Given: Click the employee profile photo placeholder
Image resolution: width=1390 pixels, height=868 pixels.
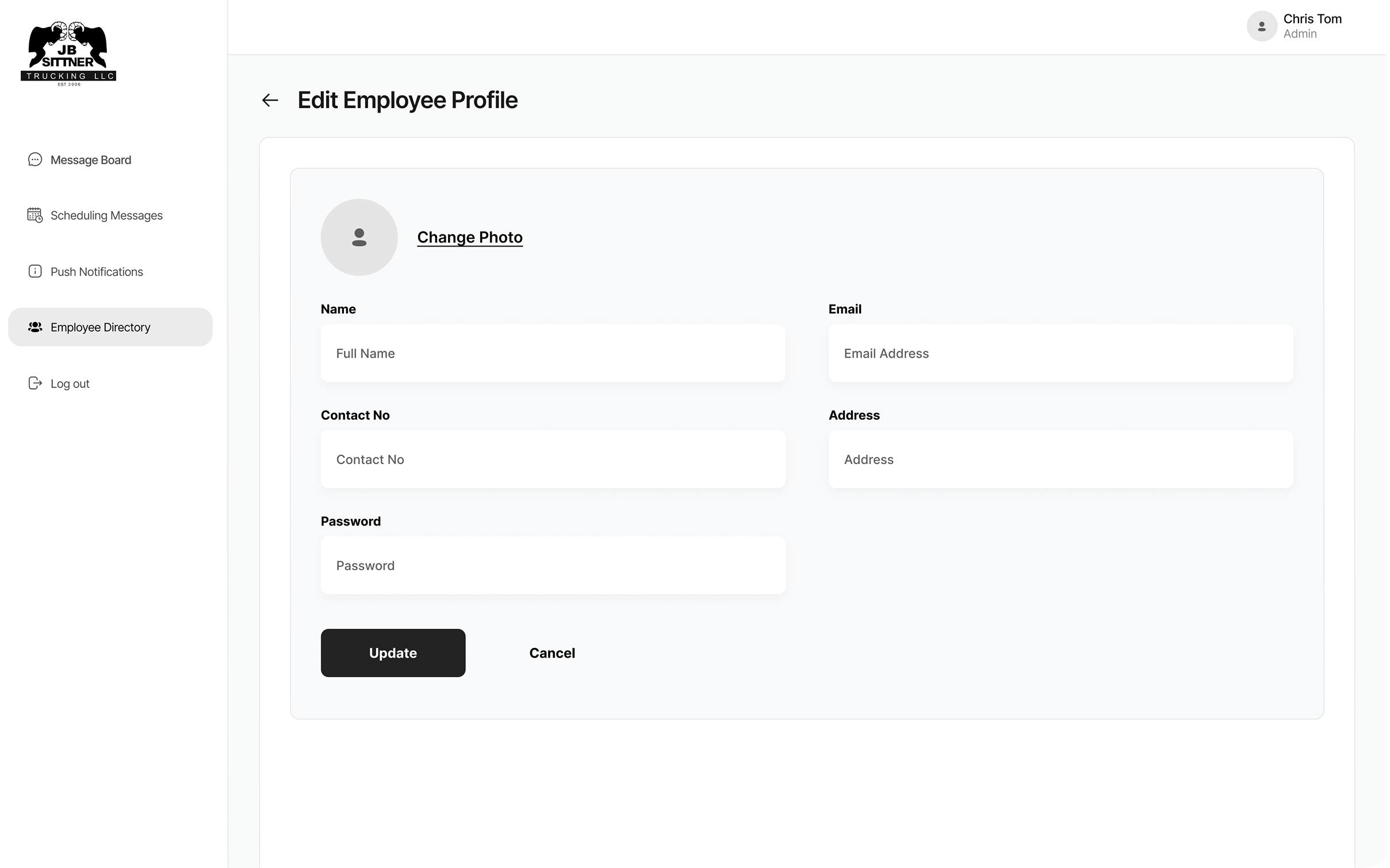Looking at the screenshot, I should click(x=359, y=237).
